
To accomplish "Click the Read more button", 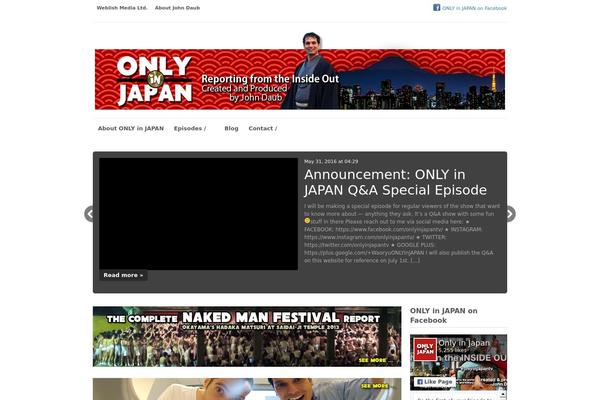I will click(x=123, y=275).
